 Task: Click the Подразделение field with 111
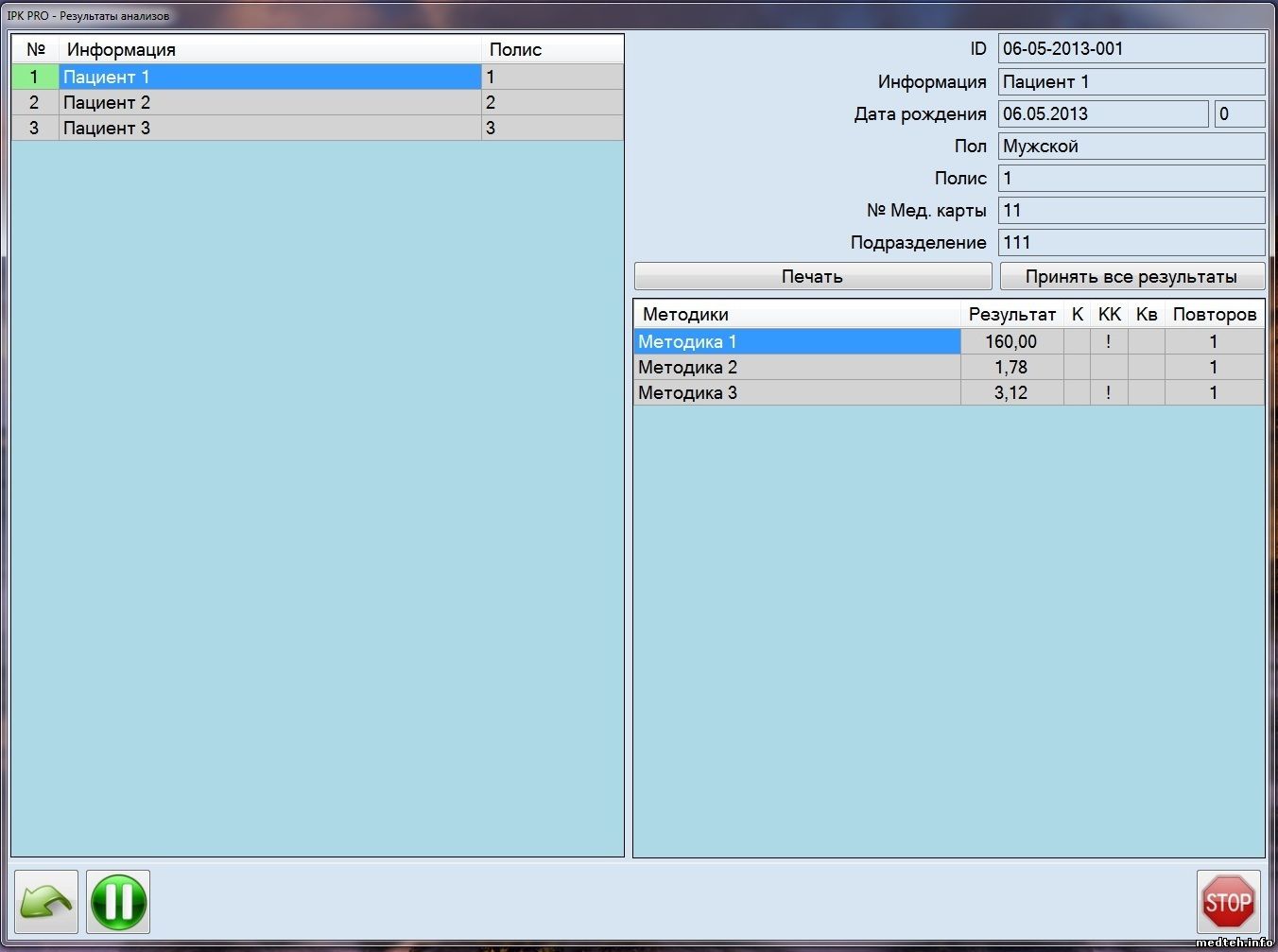coord(1131,242)
